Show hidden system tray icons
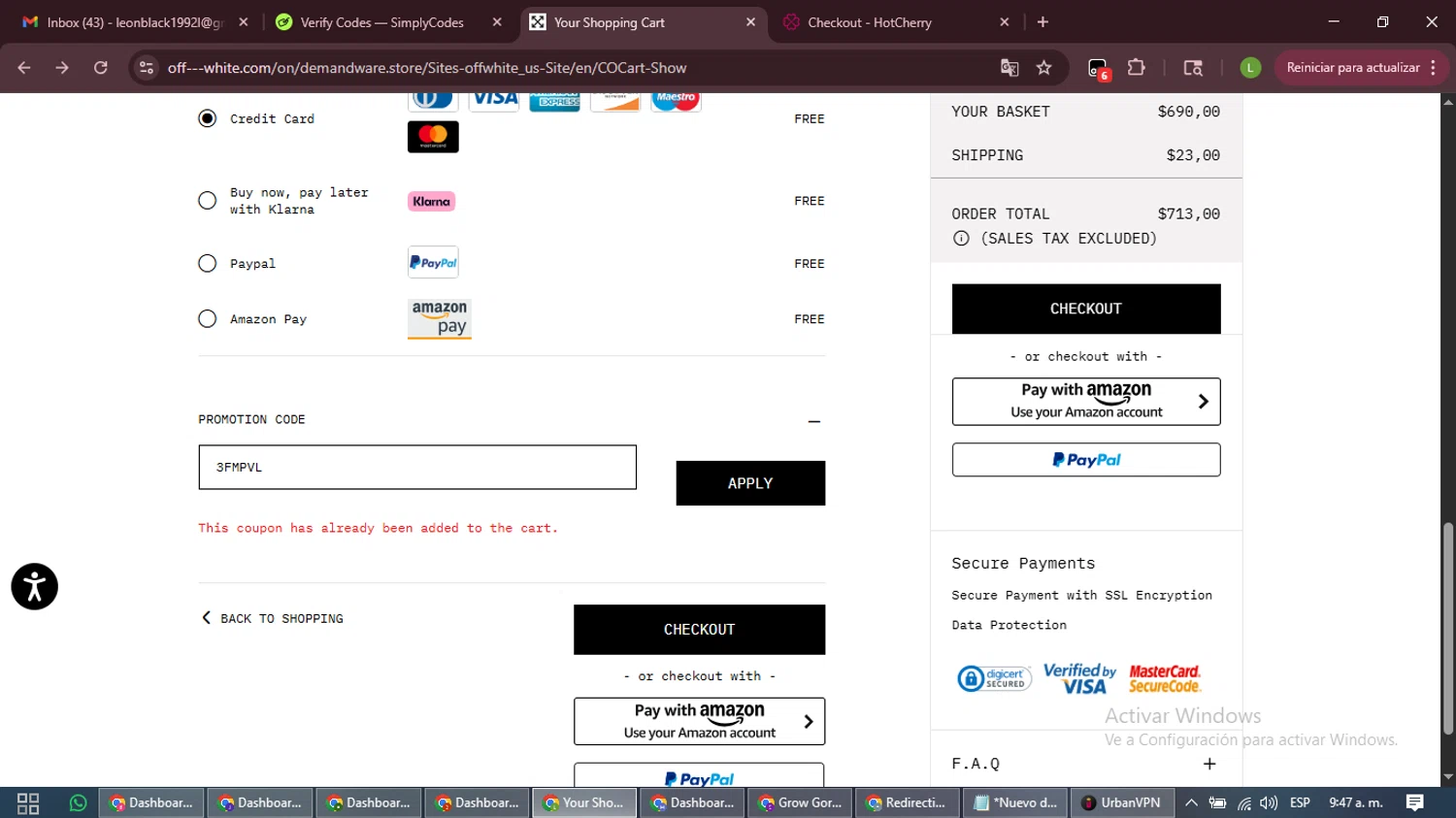This screenshot has width=1456, height=818. point(1191,803)
